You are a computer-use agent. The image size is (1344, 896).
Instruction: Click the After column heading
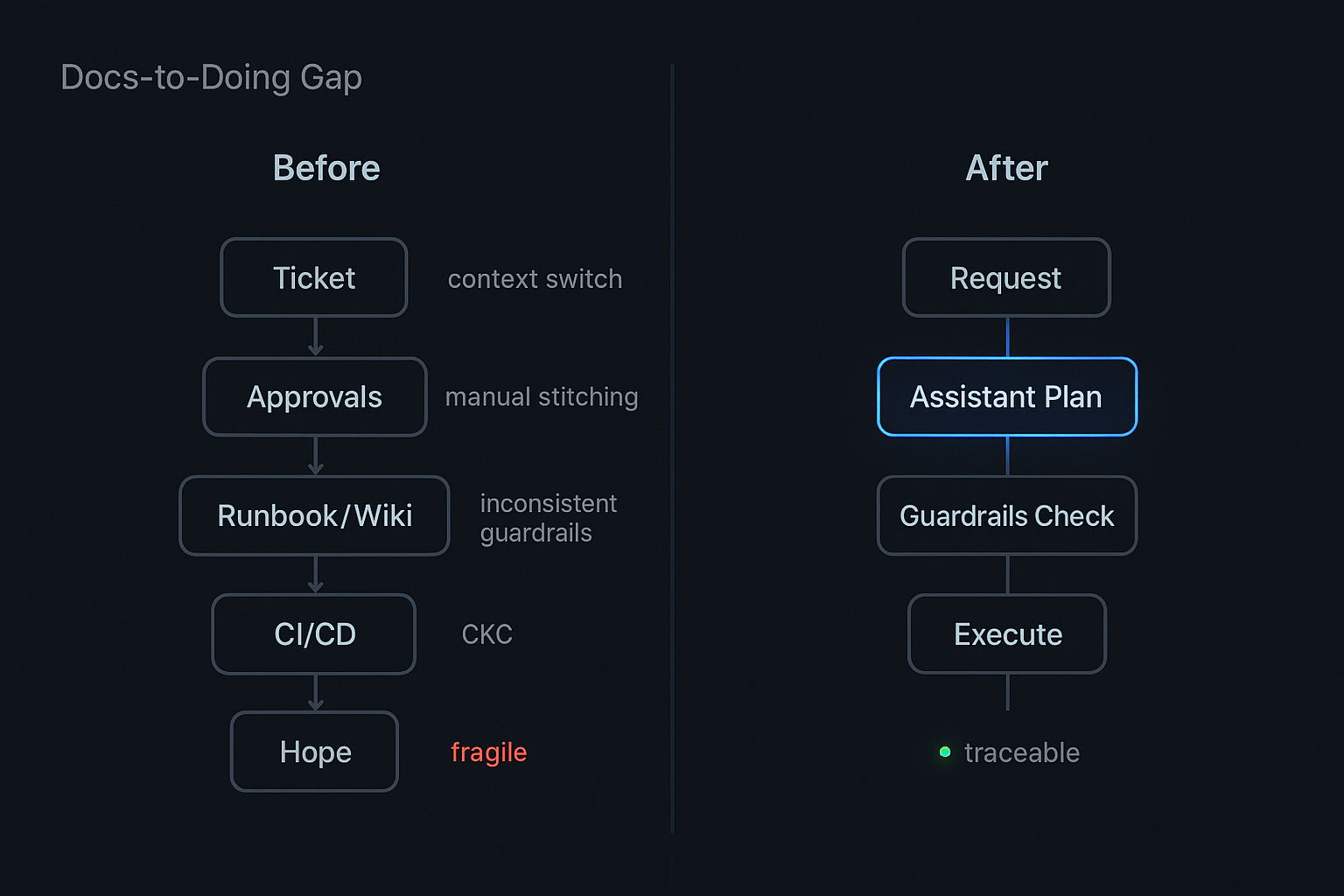click(1006, 168)
